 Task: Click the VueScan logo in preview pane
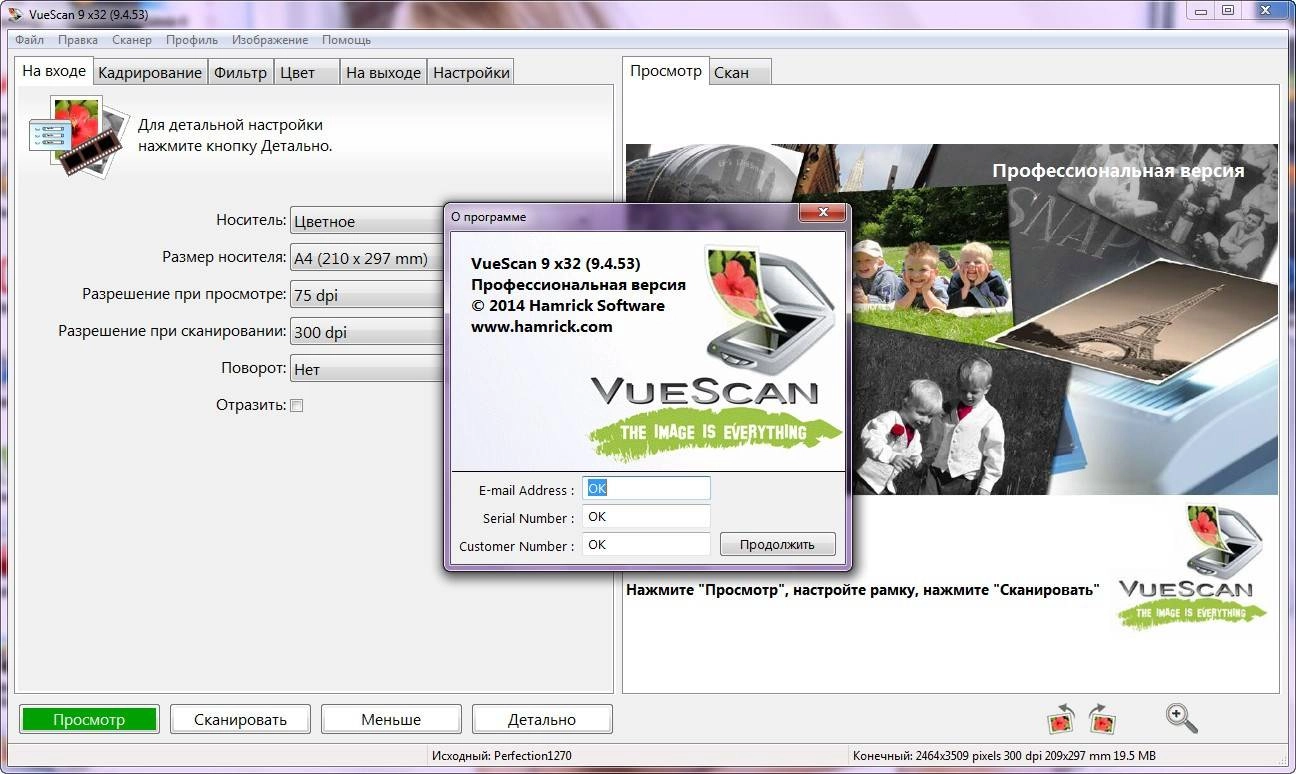coord(1192,568)
